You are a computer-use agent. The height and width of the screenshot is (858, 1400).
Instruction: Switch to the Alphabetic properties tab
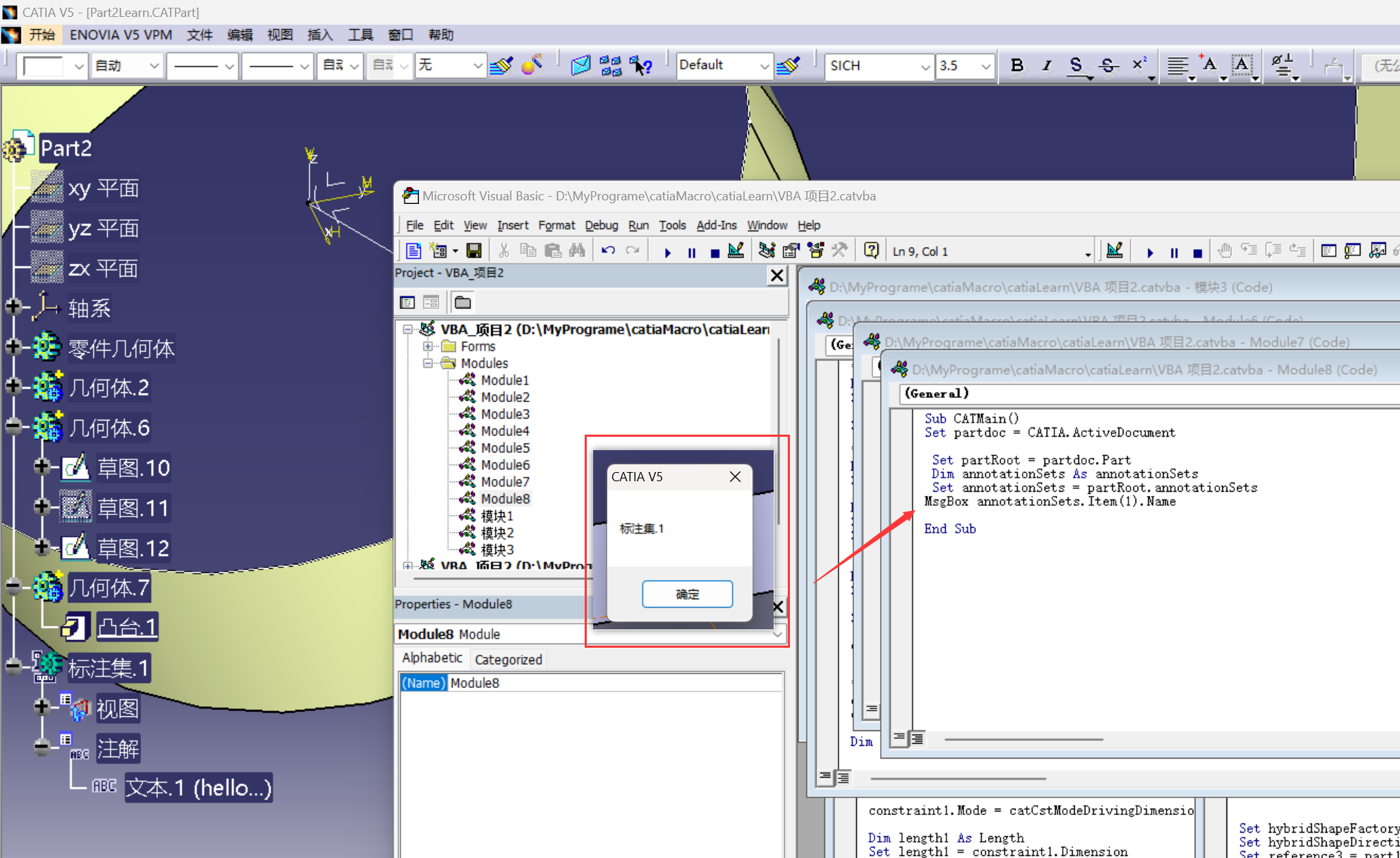[x=432, y=658]
